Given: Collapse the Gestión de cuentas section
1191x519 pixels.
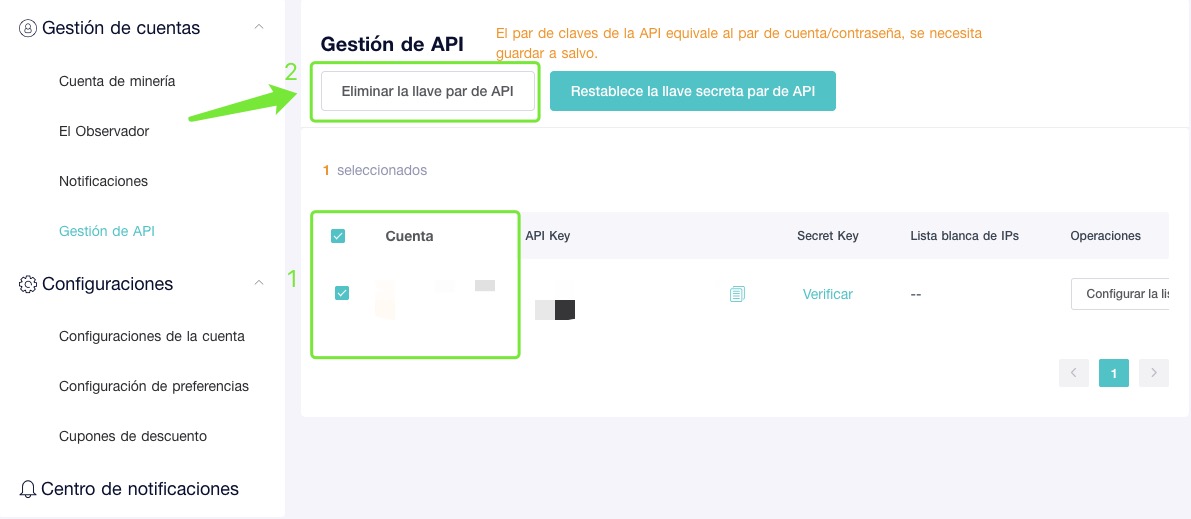Looking at the screenshot, I should tap(259, 27).
